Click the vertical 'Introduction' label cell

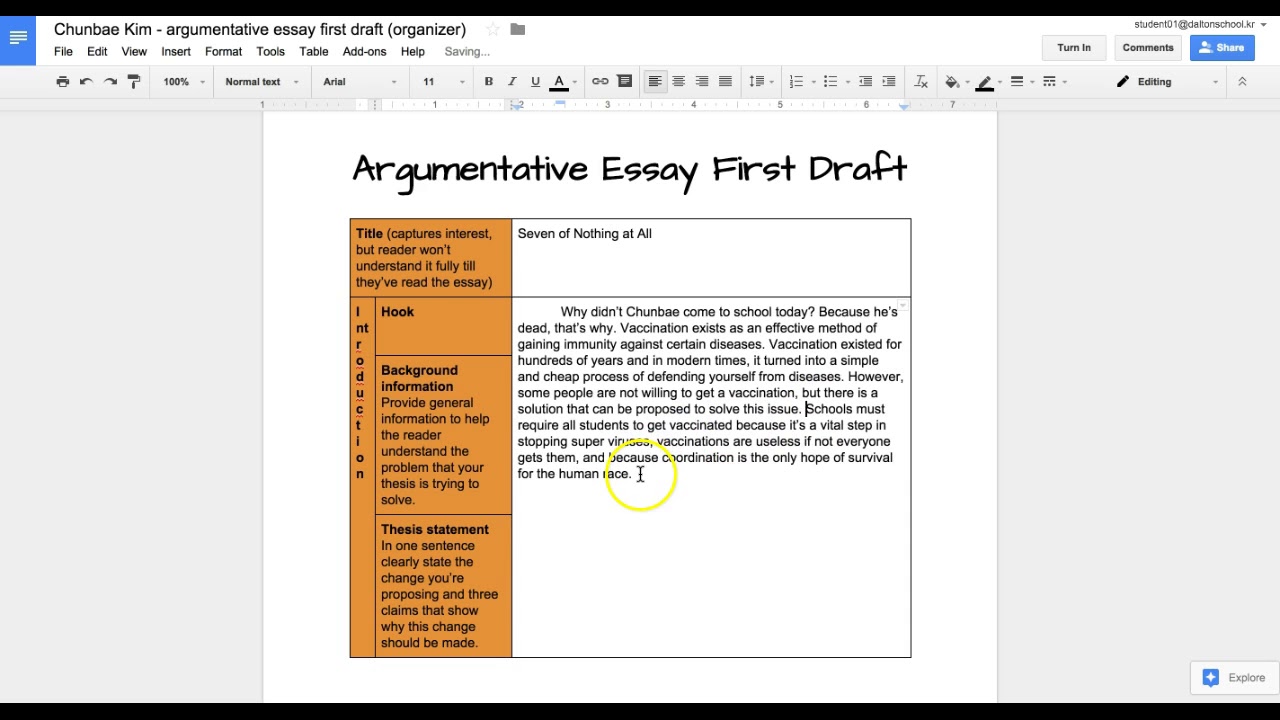362,477
